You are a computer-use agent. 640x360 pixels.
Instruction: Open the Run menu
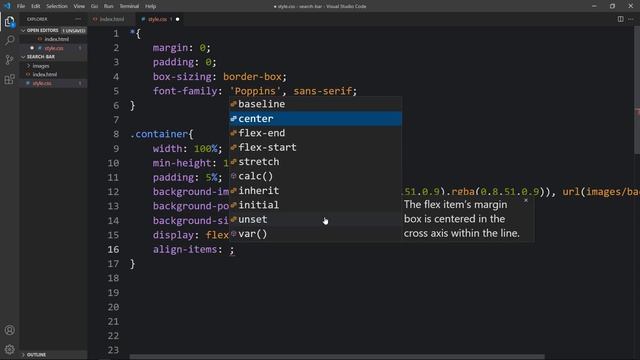[x=109, y=6]
